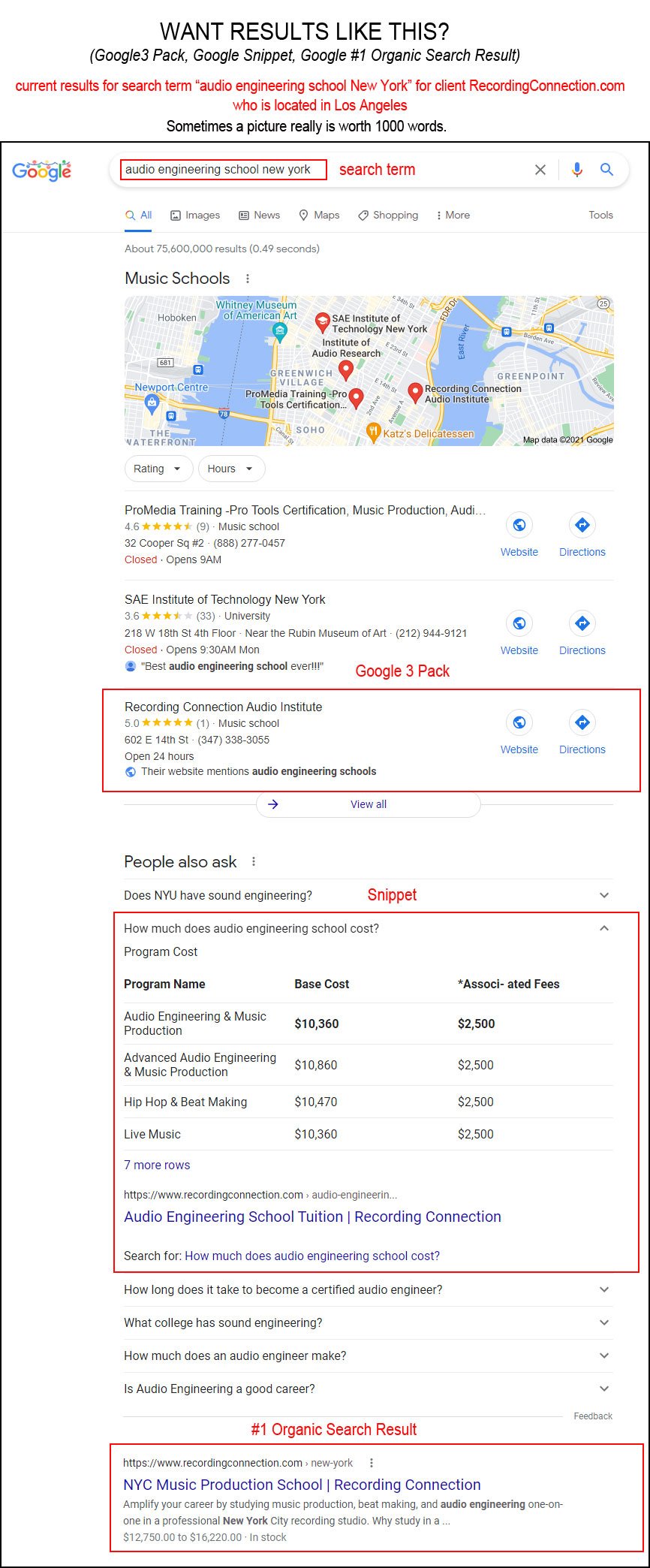This screenshot has height=1568, width=650.
Task: Go to the Maps tab
Action: (x=319, y=215)
